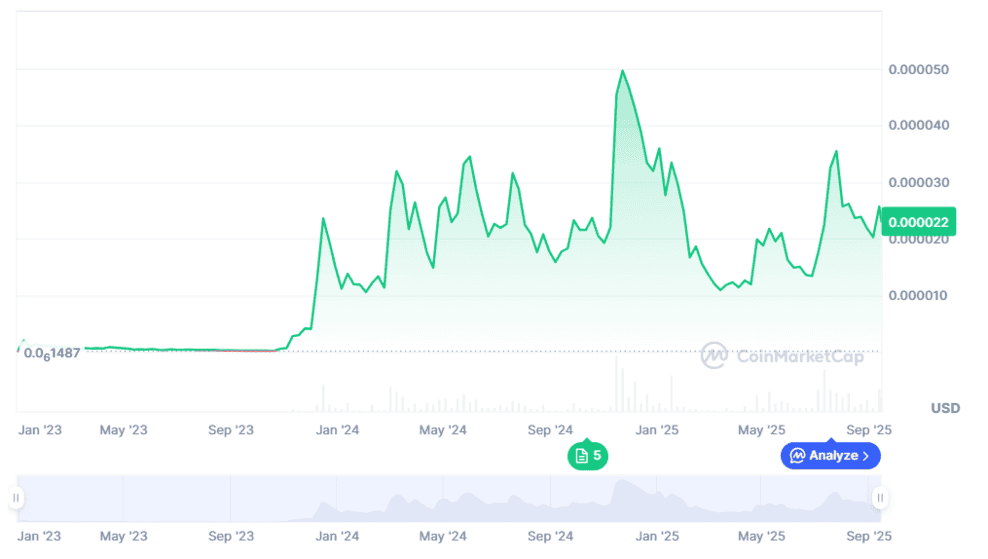Image resolution: width=988 pixels, height=559 pixels.
Task: Click the 0.000010 y-axis label
Action: pos(918,296)
